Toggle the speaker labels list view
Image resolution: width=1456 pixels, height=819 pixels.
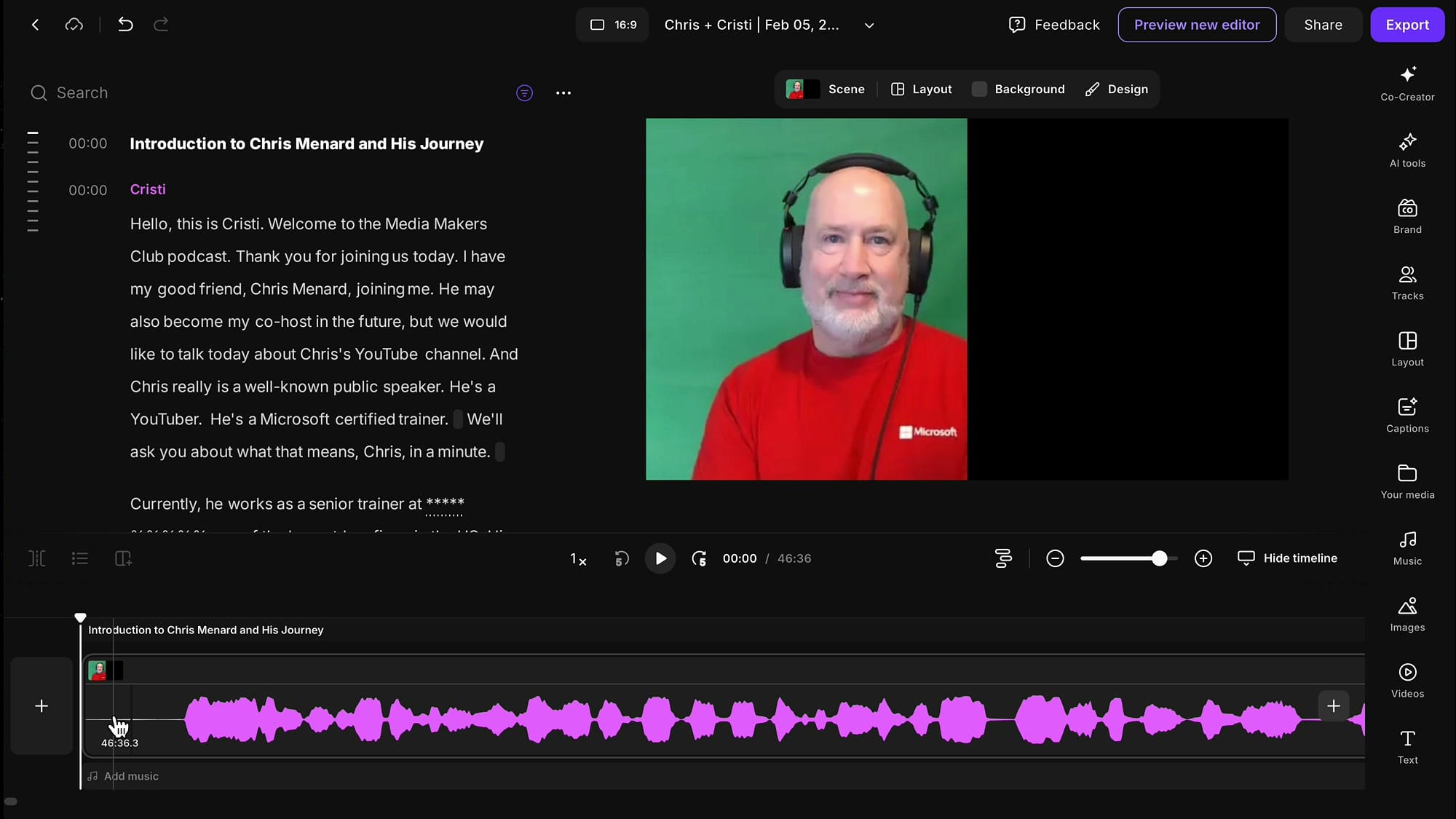coord(79,558)
